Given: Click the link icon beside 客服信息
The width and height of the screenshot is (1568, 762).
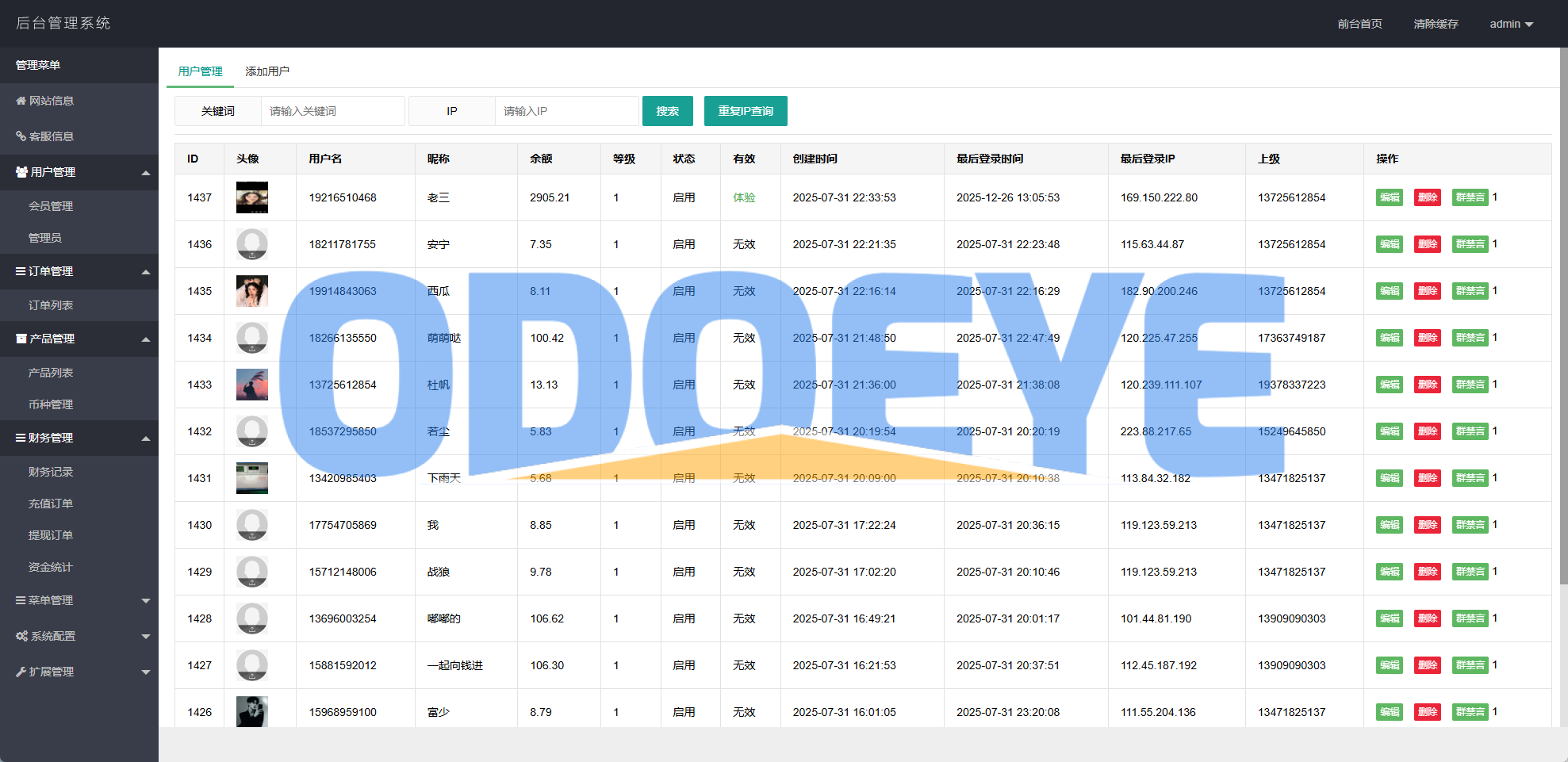Looking at the screenshot, I should (x=21, y=136).
